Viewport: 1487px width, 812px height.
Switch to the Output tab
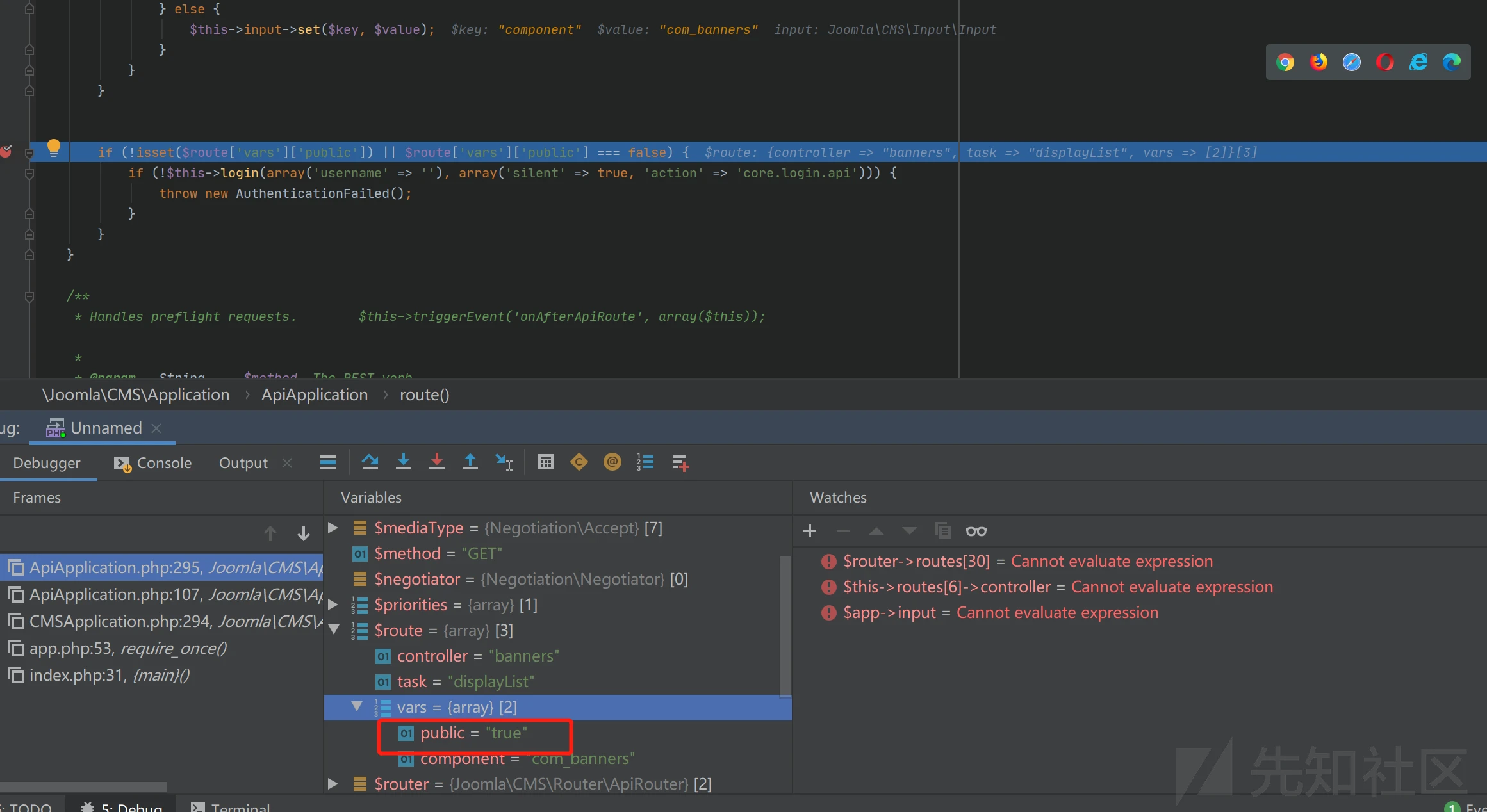pos(243,463)
